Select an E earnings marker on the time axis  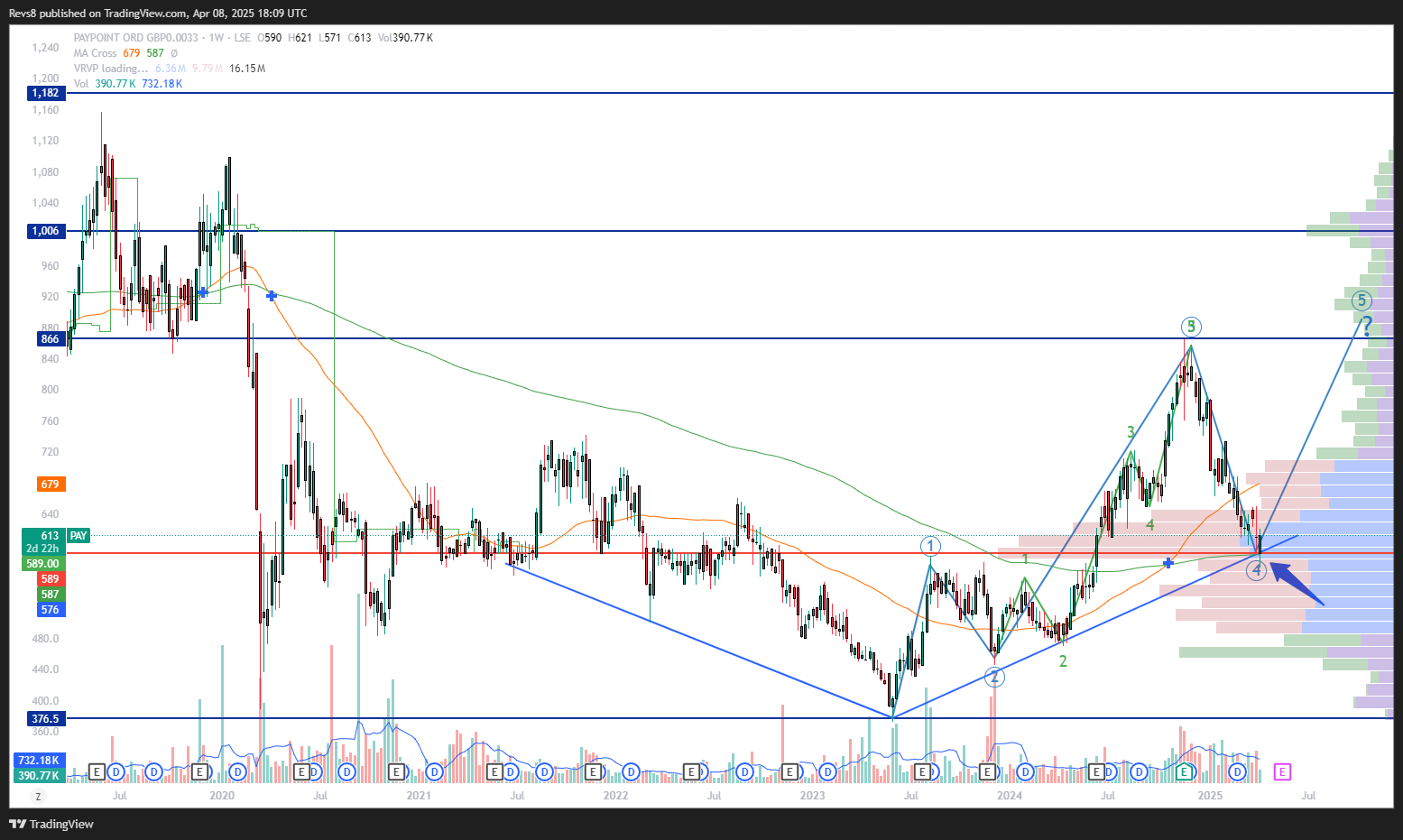(x=97, y=772)
